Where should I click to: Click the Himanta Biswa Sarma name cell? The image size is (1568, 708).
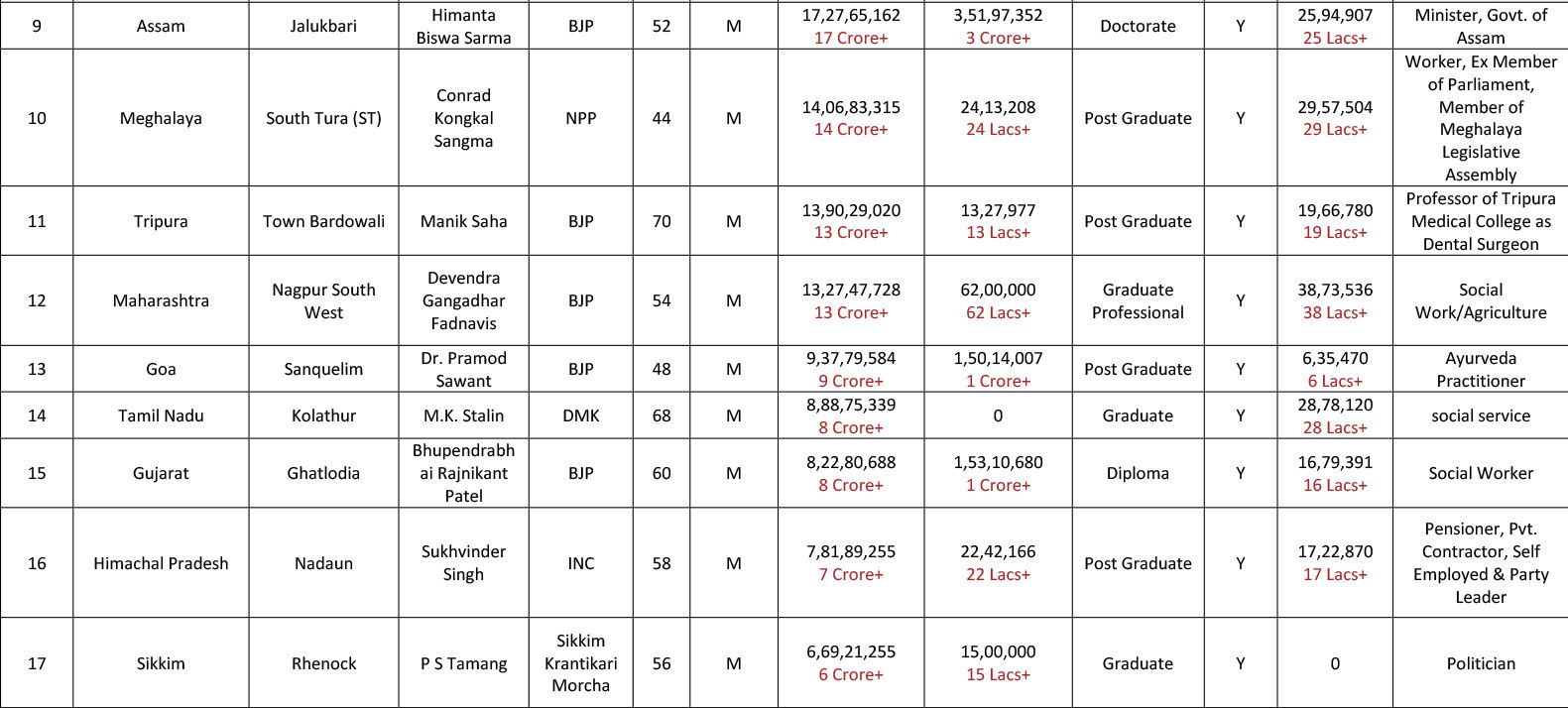[463, 26]
